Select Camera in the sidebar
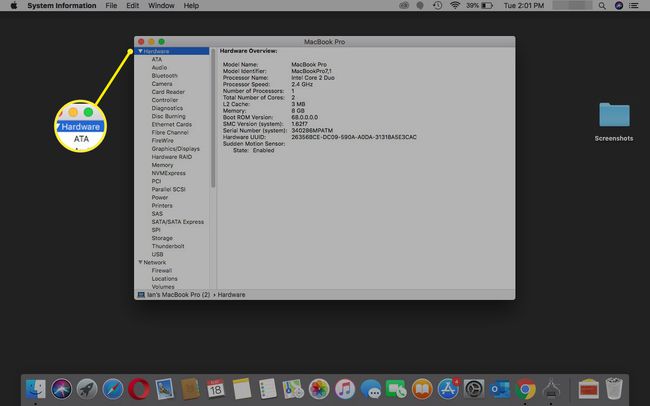 pos(162,84)
